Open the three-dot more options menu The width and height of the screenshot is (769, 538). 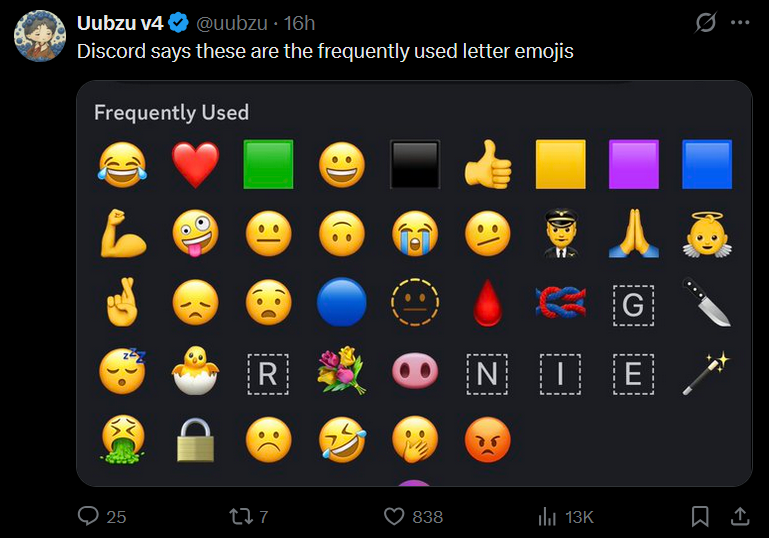[x=740, y=23]
